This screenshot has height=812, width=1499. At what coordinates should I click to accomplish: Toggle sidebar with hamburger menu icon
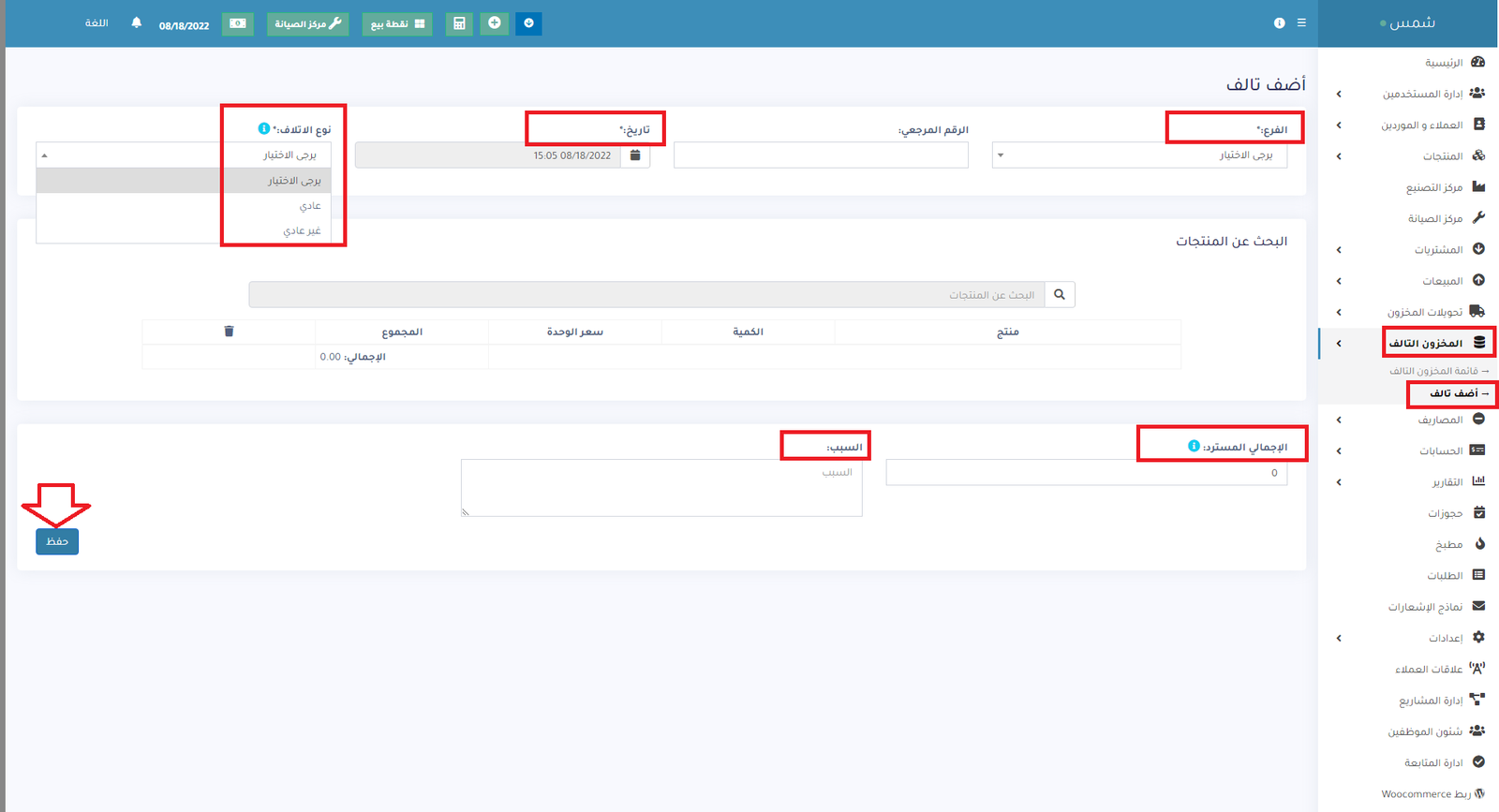[1301, 22]
